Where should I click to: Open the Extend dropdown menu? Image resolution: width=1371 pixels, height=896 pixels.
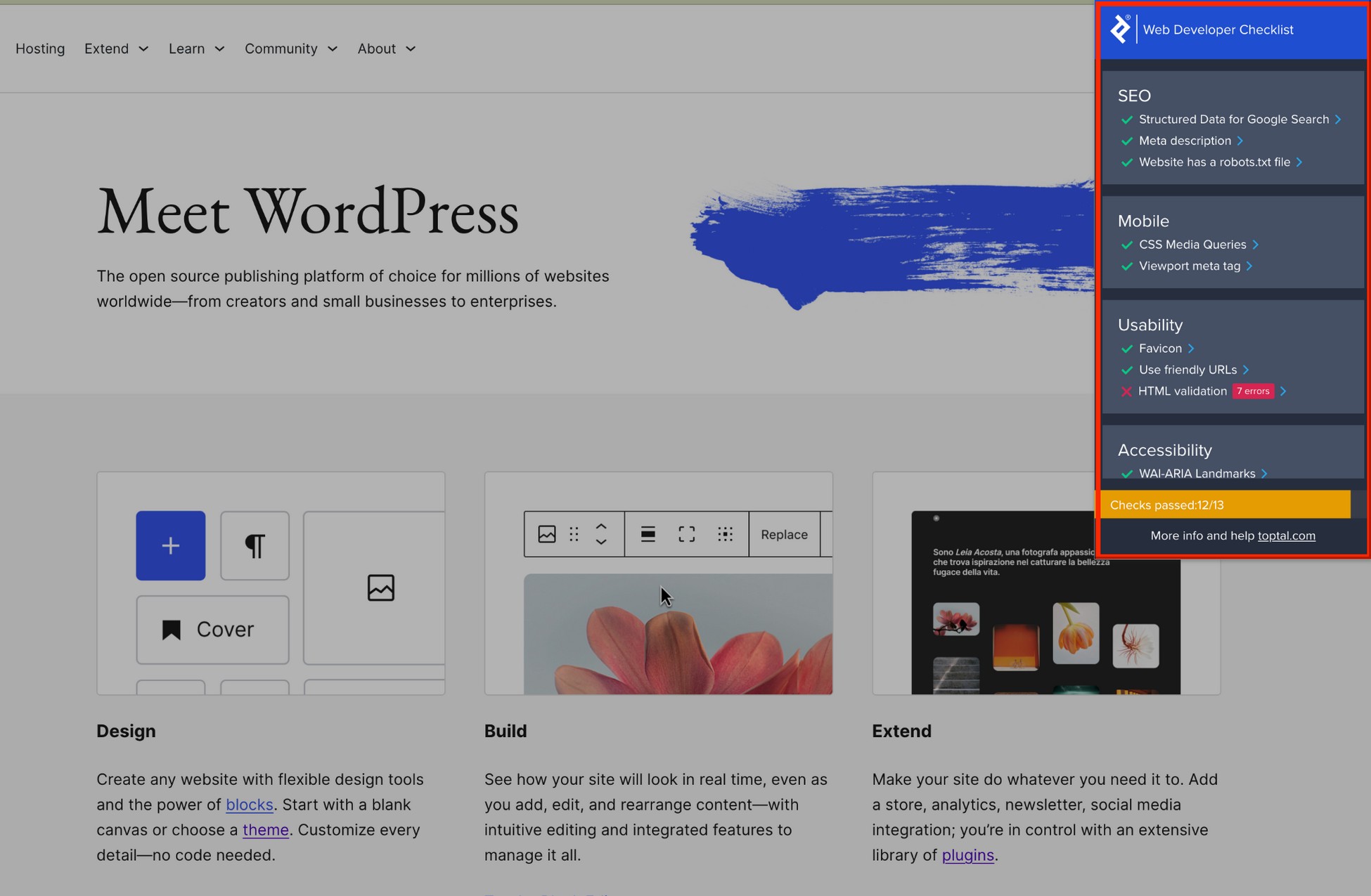click(116, 48)
